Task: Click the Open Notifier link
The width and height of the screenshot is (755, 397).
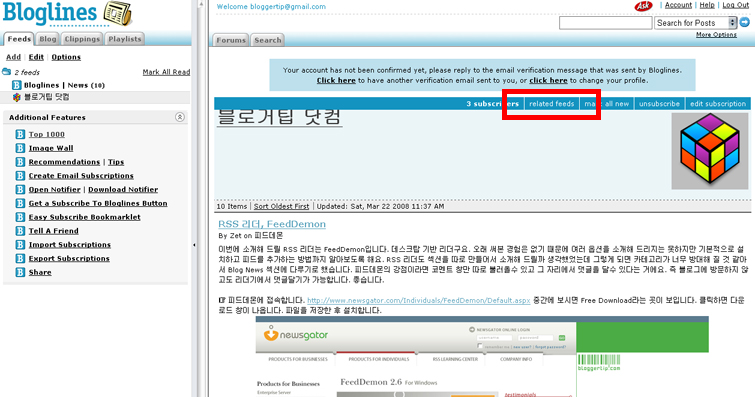Action: [x=54, y=189]
